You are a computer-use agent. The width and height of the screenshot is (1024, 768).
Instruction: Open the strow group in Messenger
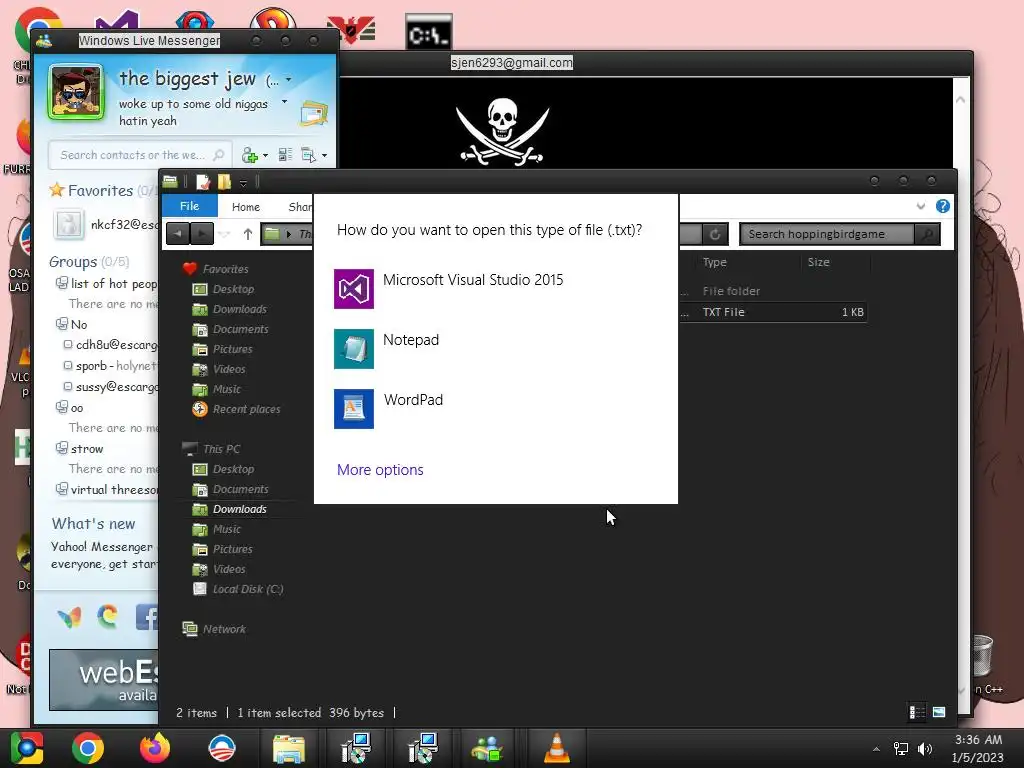86,449
